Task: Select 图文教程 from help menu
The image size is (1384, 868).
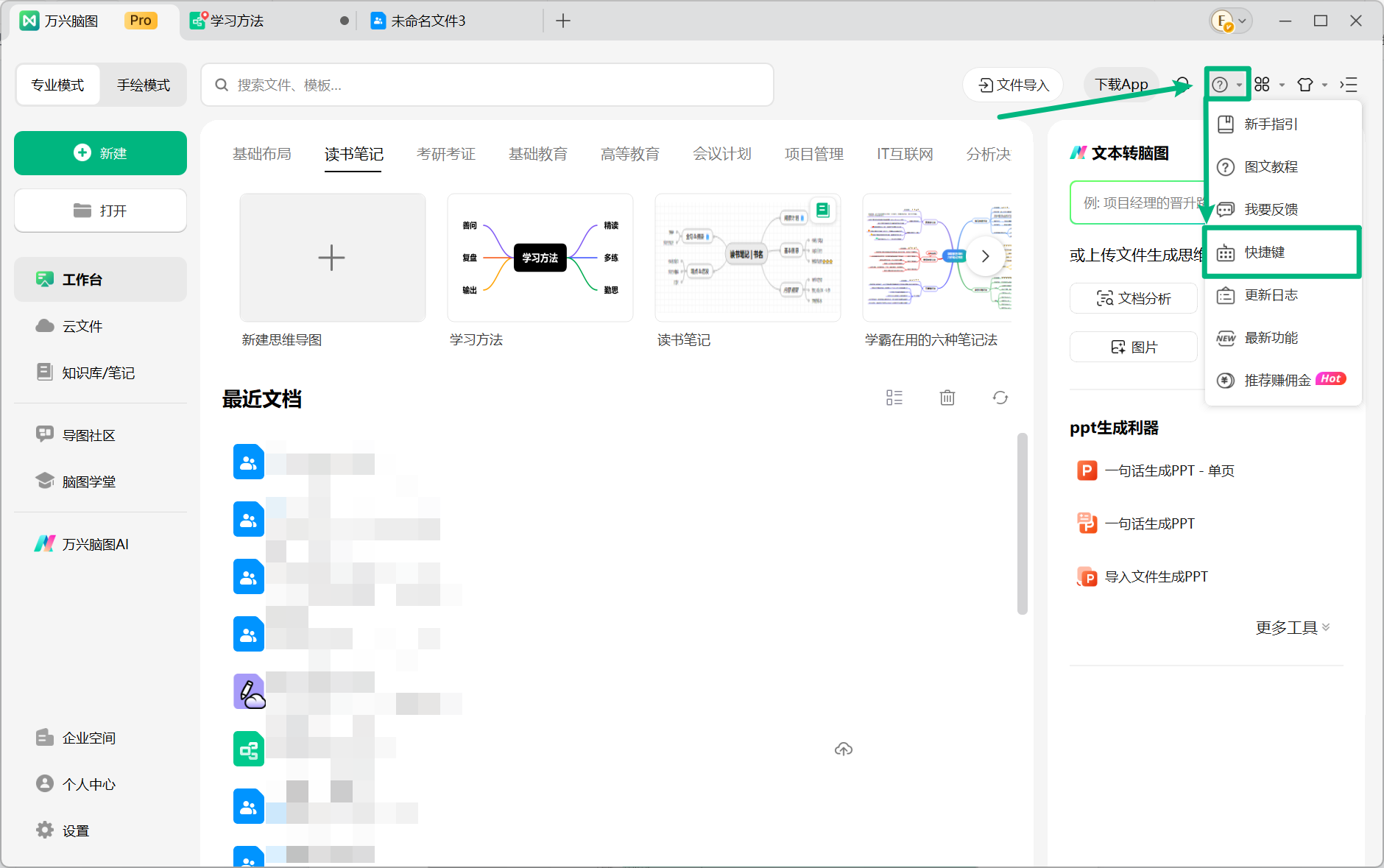Action: click(x=1283, y=167)
